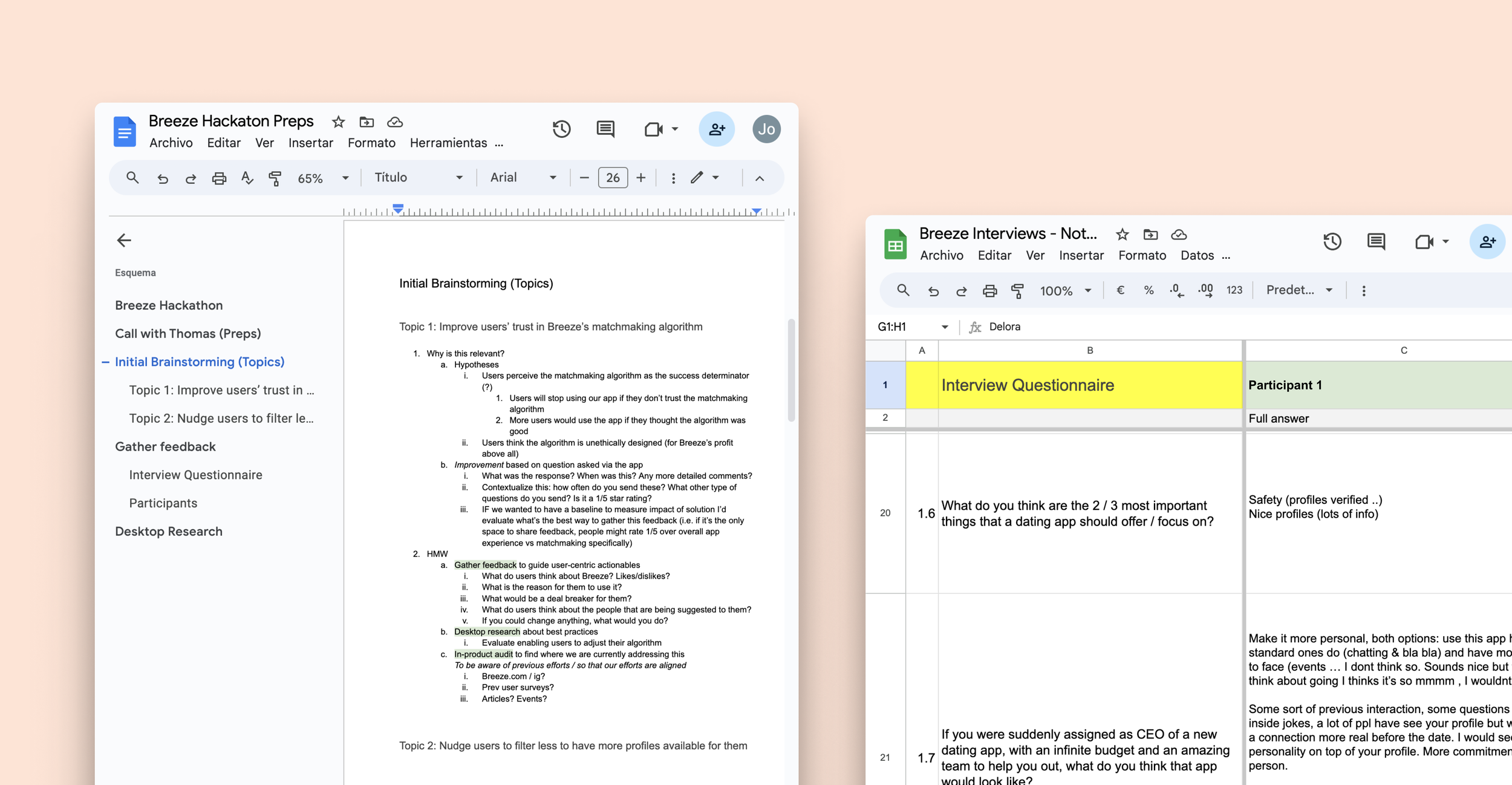Viewport: 1512px width, 785px height.
Task: Click decrease decimal places icon in Sheets
Action: click(x=1176, y=290)
